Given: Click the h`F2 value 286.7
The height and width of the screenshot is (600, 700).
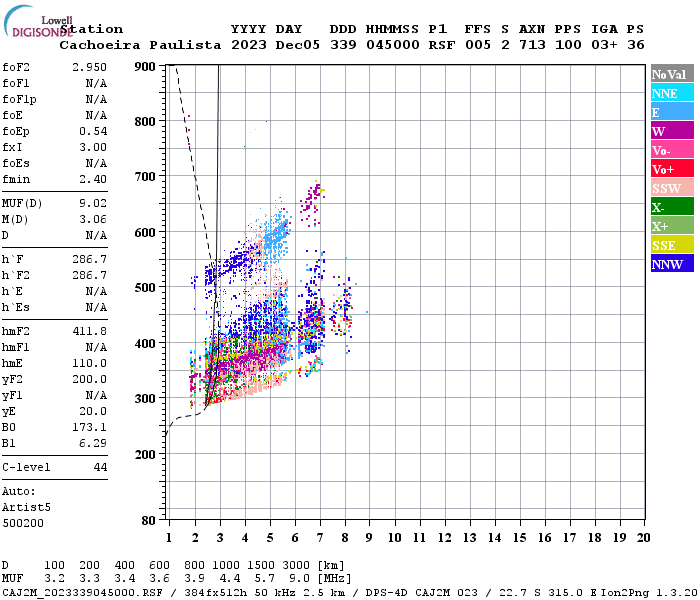Looking at the screenshot, I should pos(89,275).
